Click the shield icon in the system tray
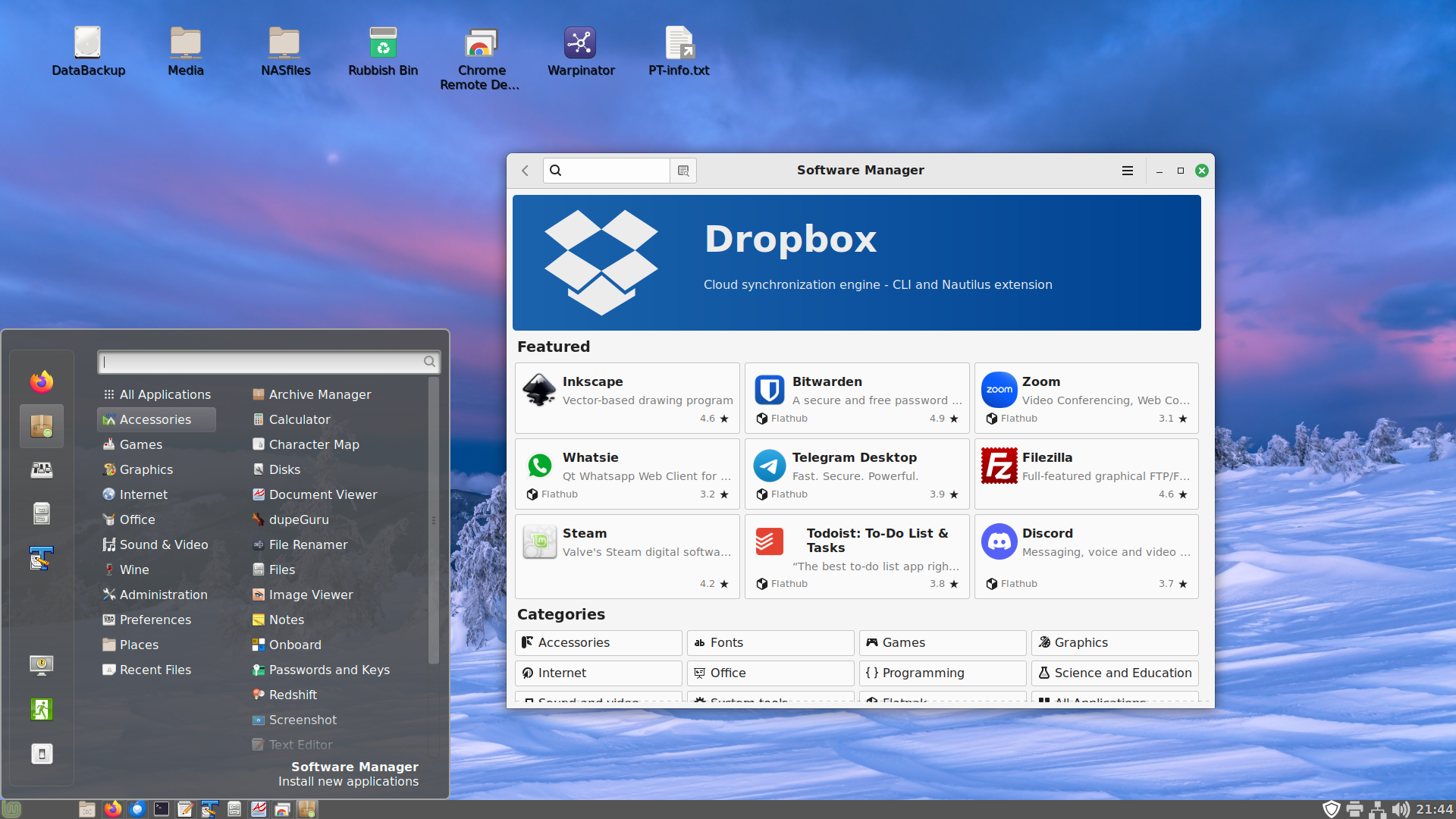The width and height of the screenshot is (1456, 819). pos(1333,808)
